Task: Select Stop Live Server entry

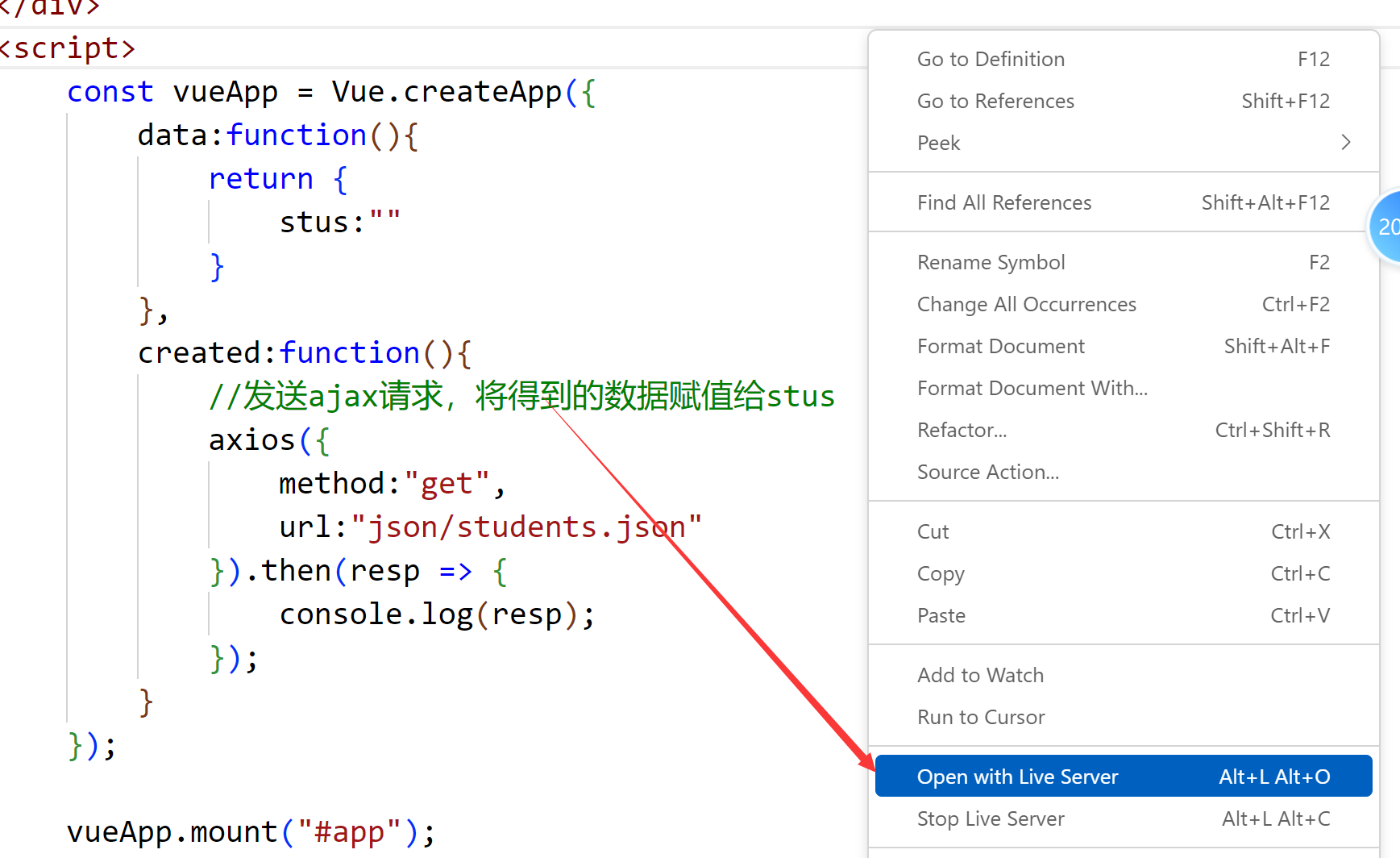Action: (1124, 818)
